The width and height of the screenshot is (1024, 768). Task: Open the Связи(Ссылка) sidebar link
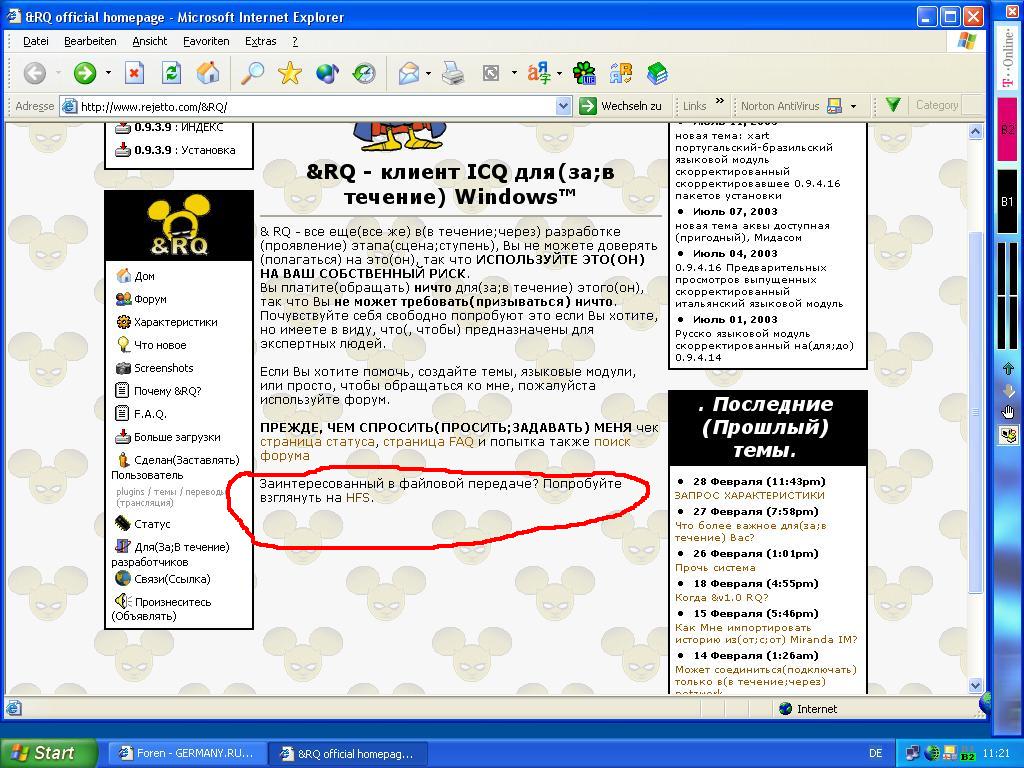[x=172, y=579]
